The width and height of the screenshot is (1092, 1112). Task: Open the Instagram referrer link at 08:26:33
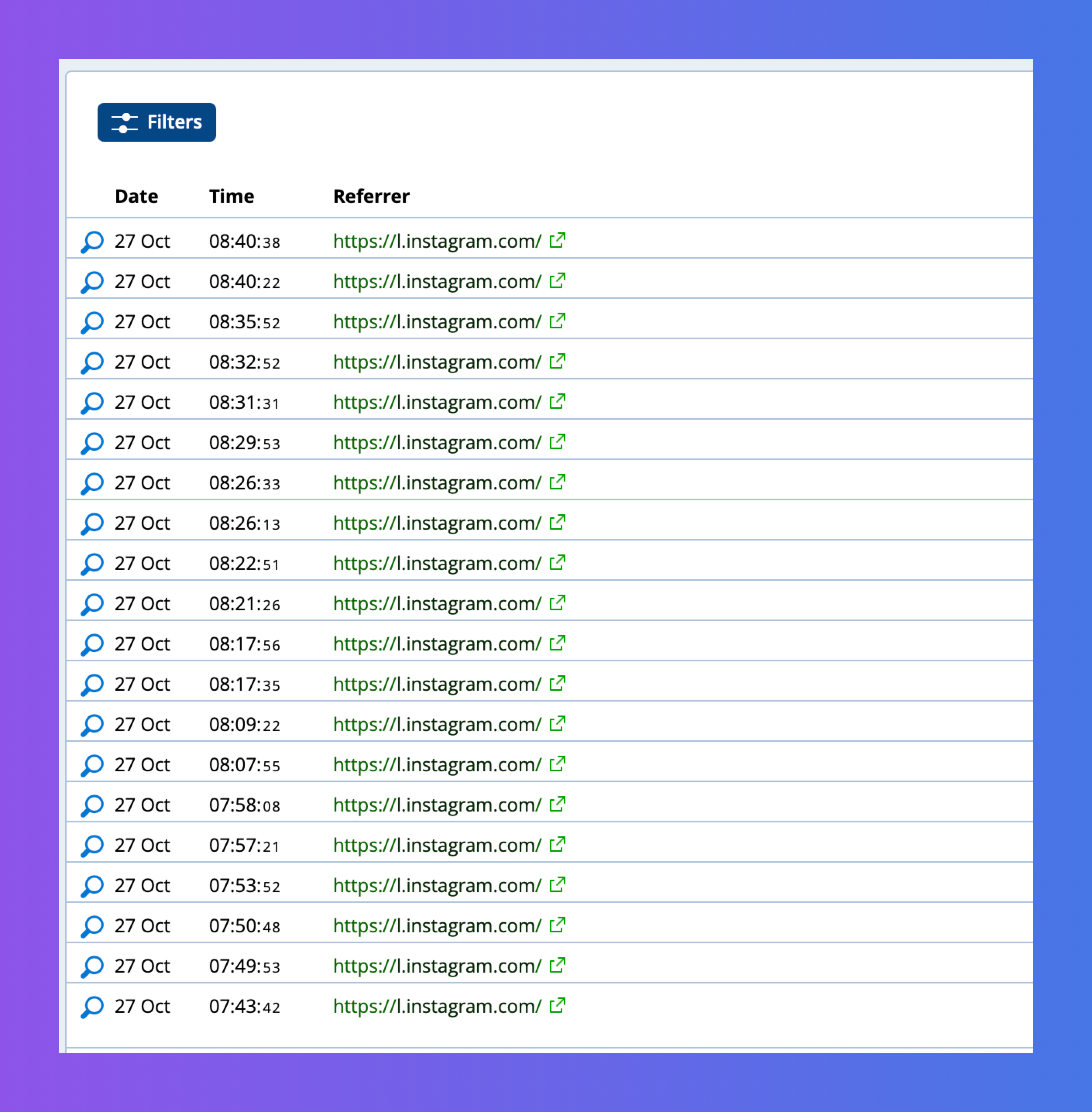(437, 484)
